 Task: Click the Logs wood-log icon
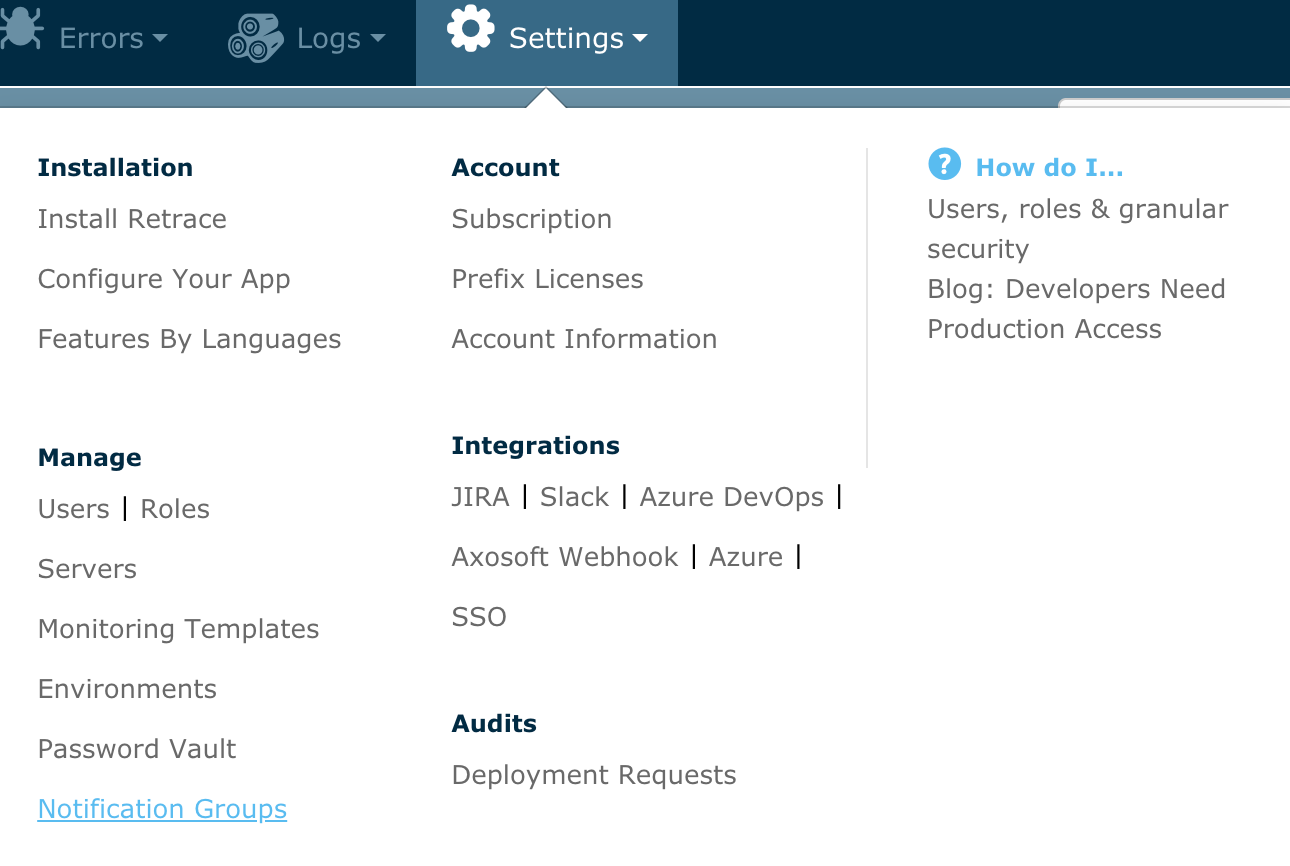tap(256, 38)
